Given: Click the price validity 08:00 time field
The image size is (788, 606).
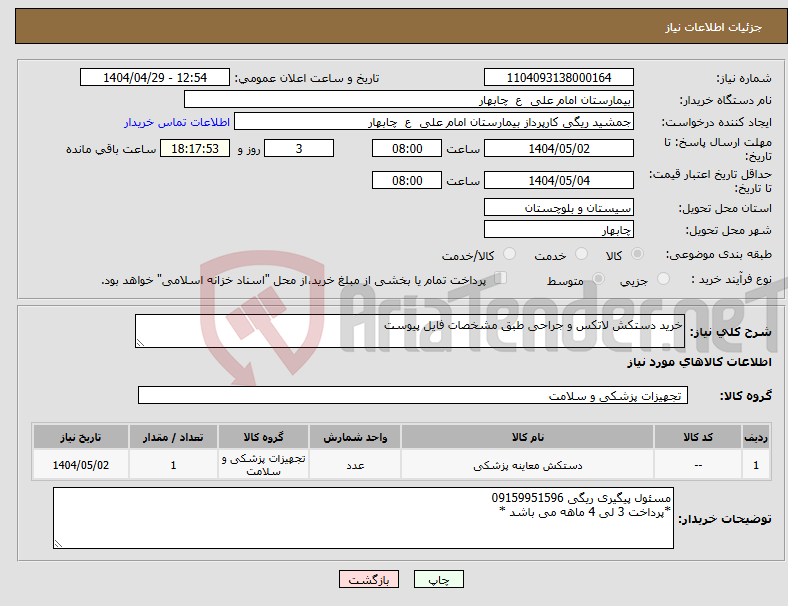Looking at the screenshot, I should pyautogui.click(x=407, y=180).
